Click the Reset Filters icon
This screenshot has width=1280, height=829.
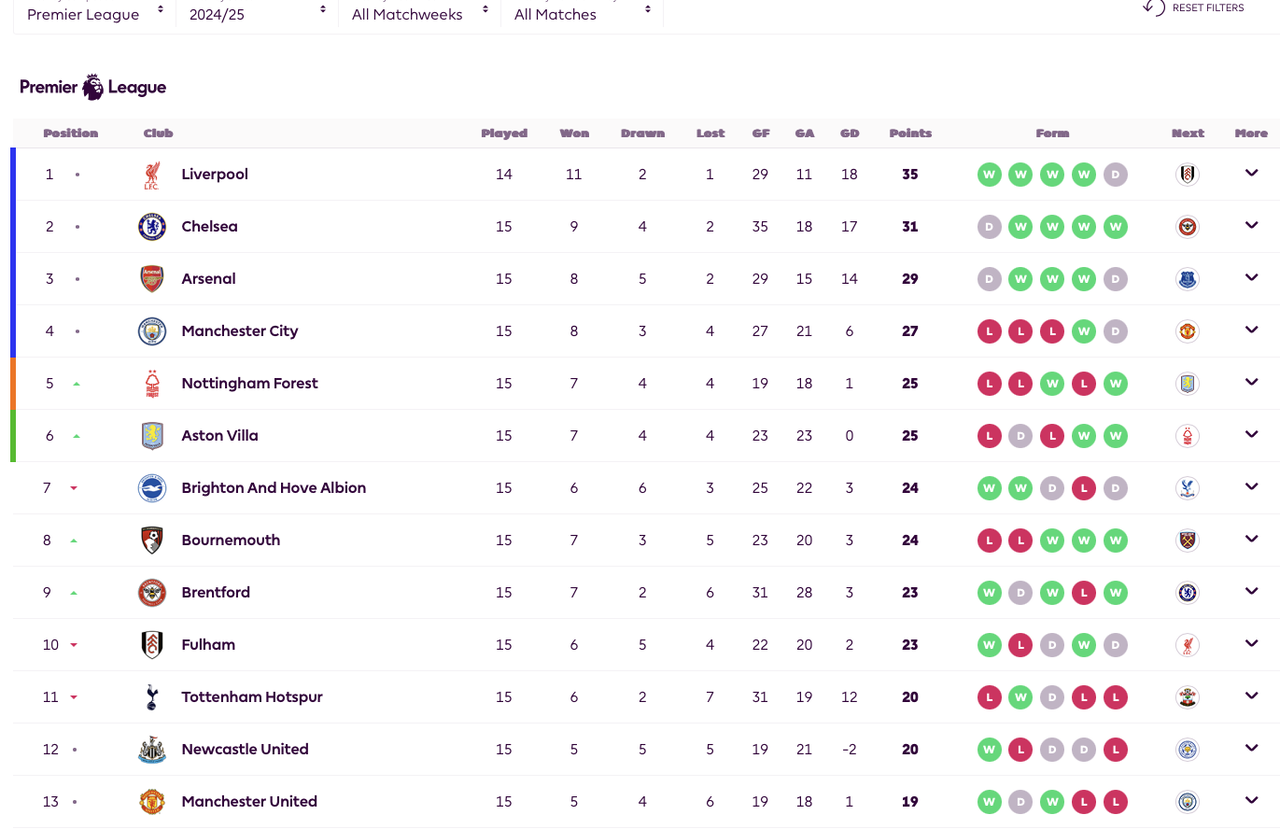pos(1154,7)
